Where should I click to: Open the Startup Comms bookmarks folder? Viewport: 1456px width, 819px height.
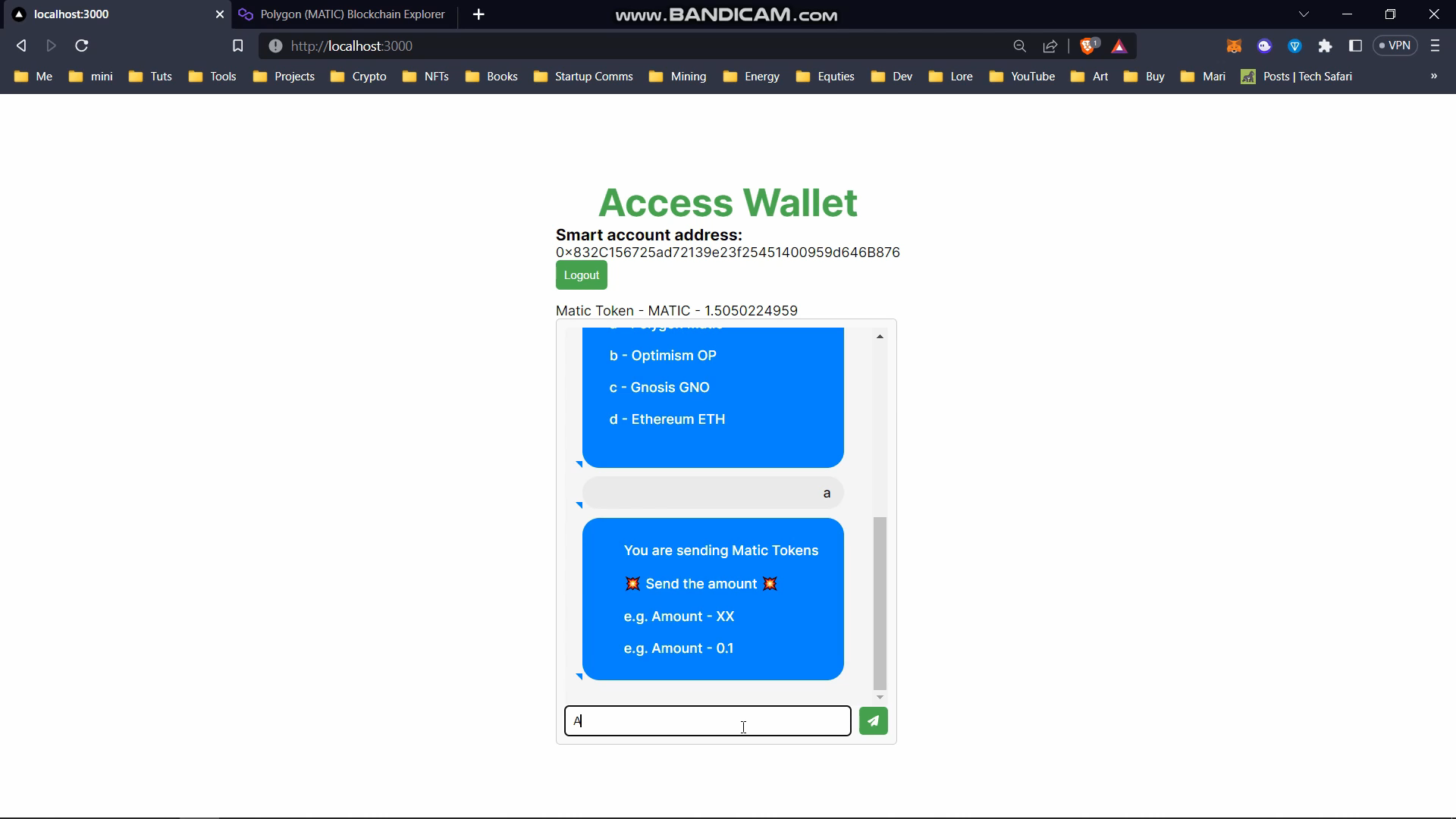[583, 77]
